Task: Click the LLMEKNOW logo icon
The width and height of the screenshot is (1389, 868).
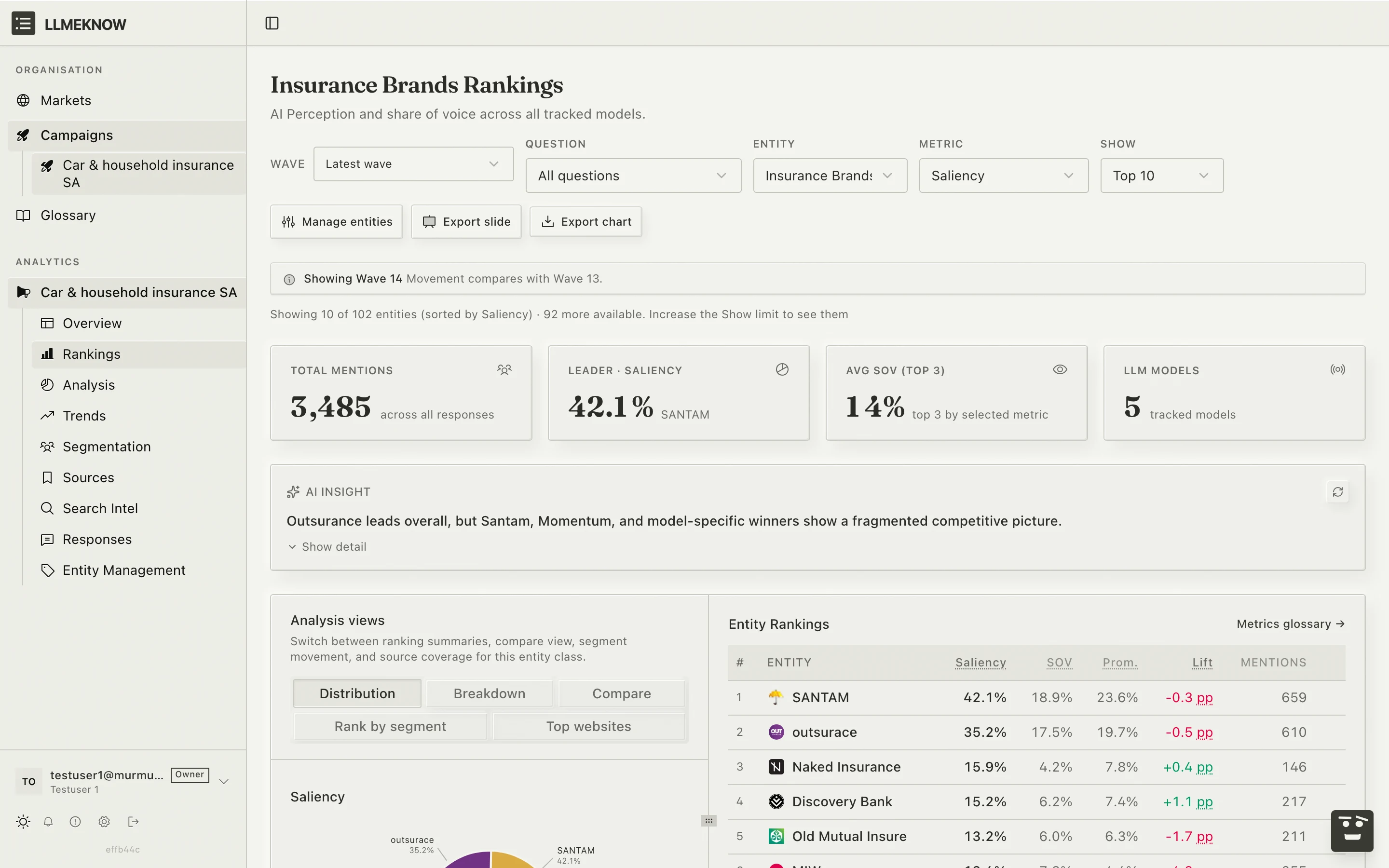Action: tap(23, 24)
